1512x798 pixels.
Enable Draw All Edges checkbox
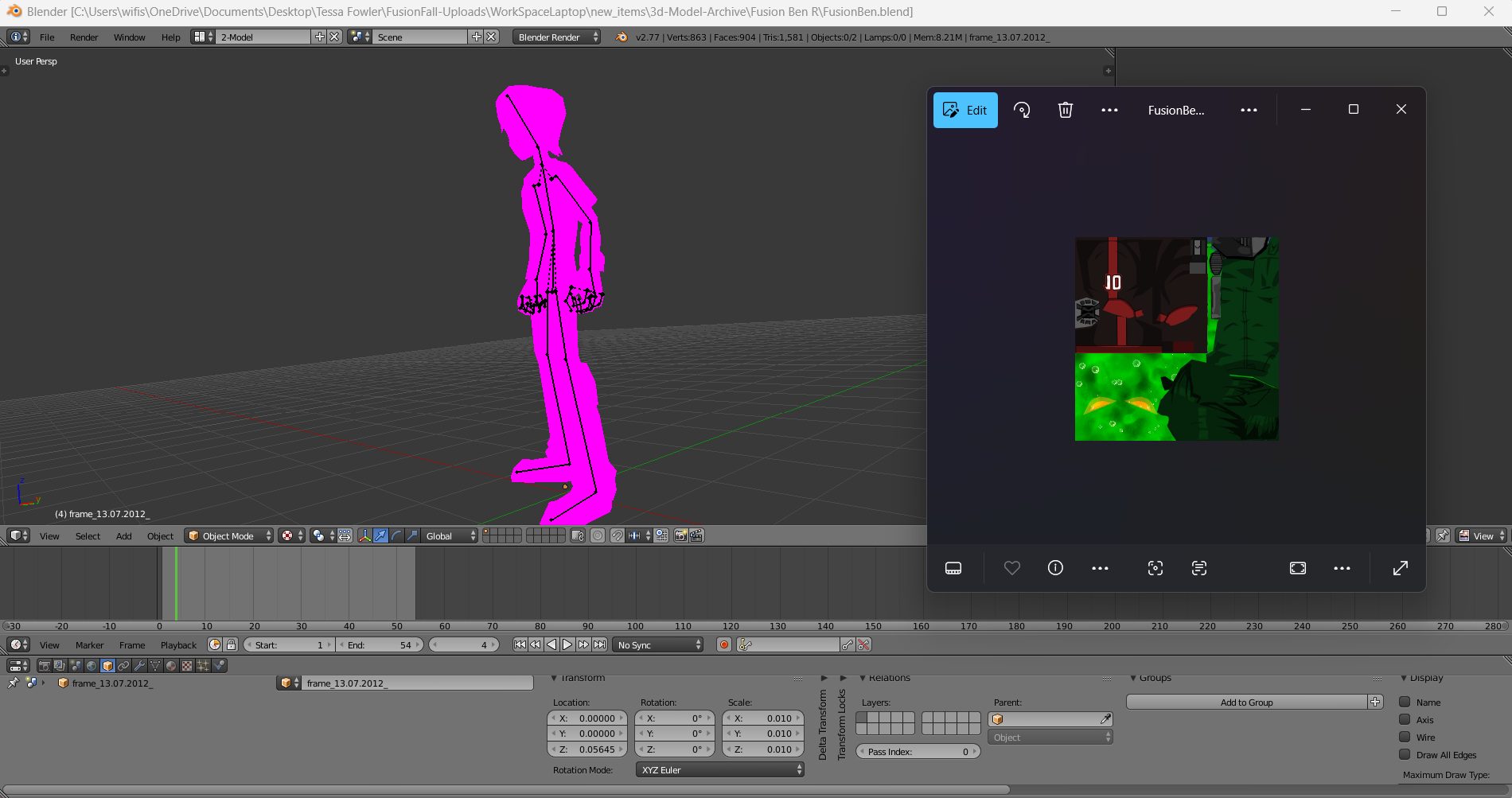(1405, 754)
